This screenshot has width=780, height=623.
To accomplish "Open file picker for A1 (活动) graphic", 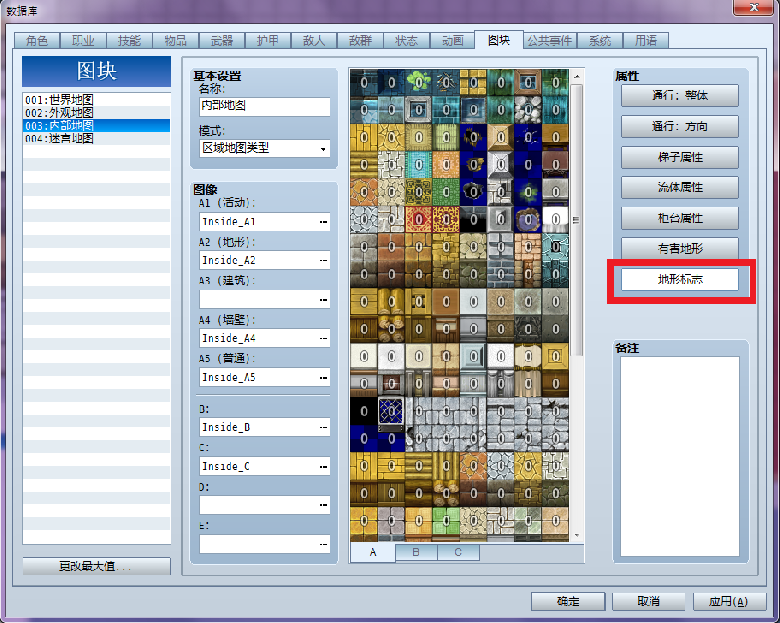I will pos(323,222).
